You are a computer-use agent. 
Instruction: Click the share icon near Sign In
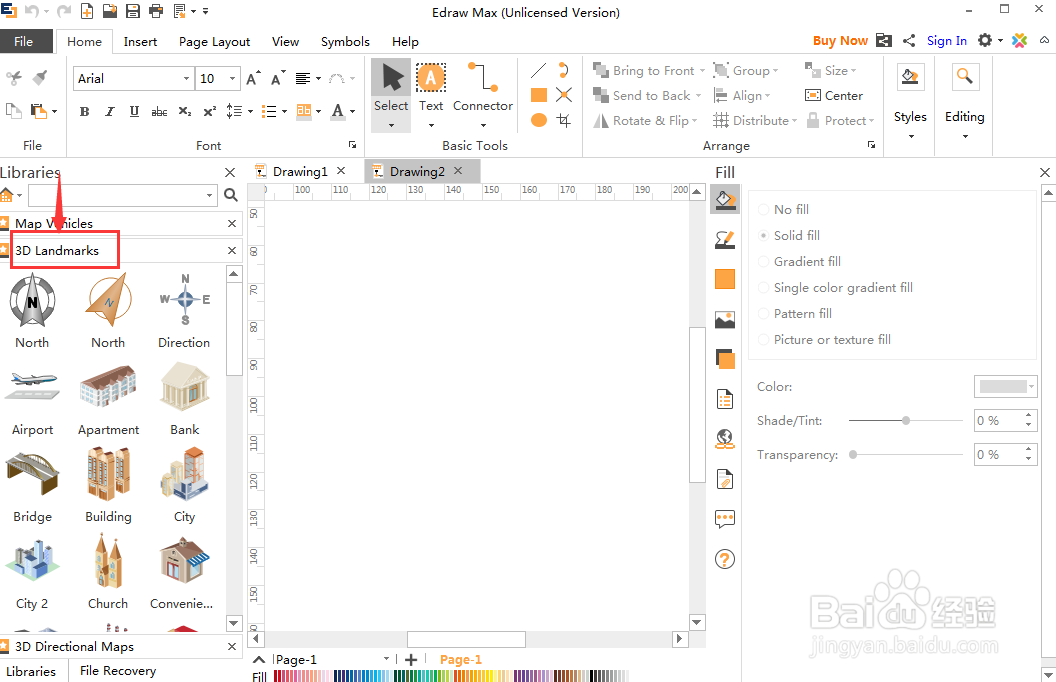click(x=909, y=40)
